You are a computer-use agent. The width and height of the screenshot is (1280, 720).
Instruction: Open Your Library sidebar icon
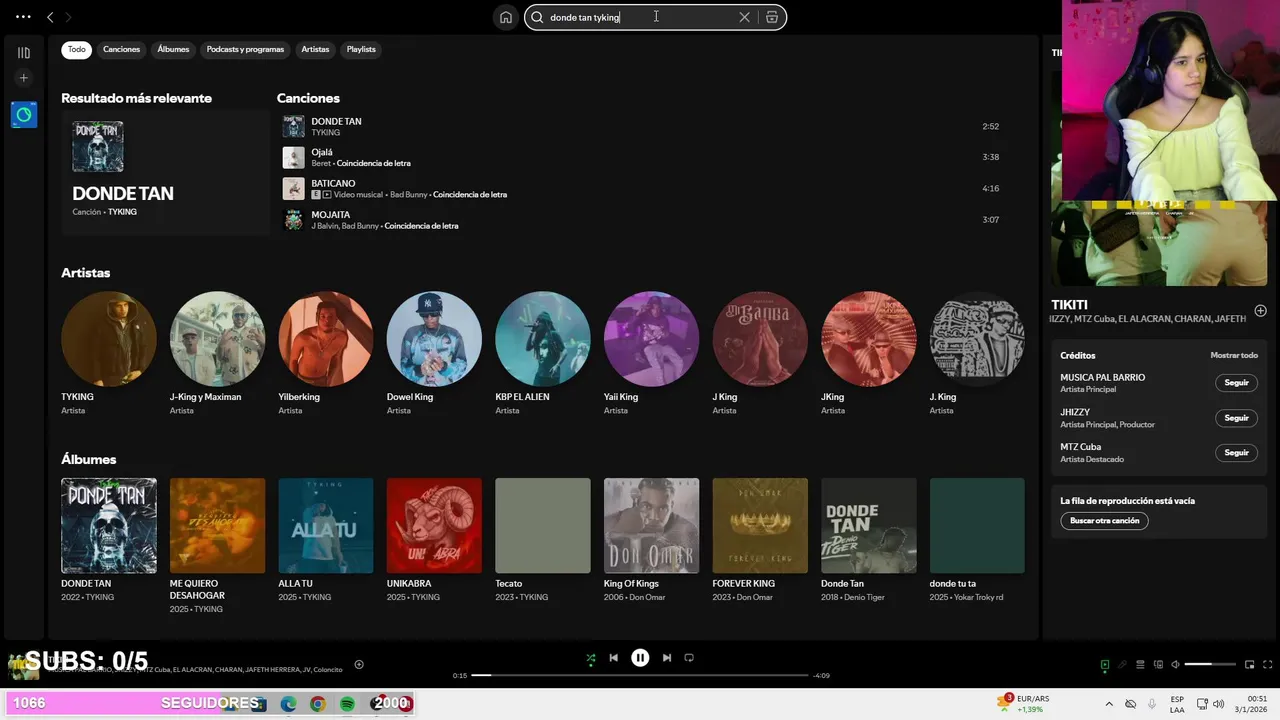pyautogui.click(x=24, y=52)
